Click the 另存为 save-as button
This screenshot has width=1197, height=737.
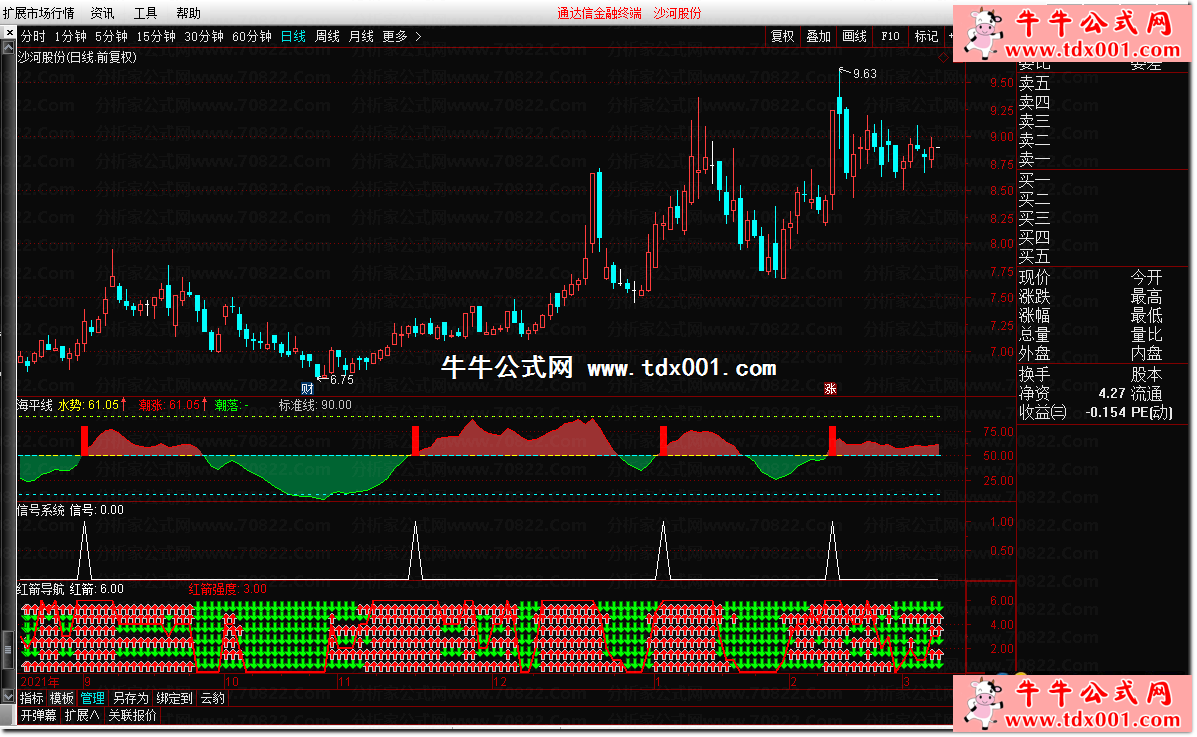[130, 698]
